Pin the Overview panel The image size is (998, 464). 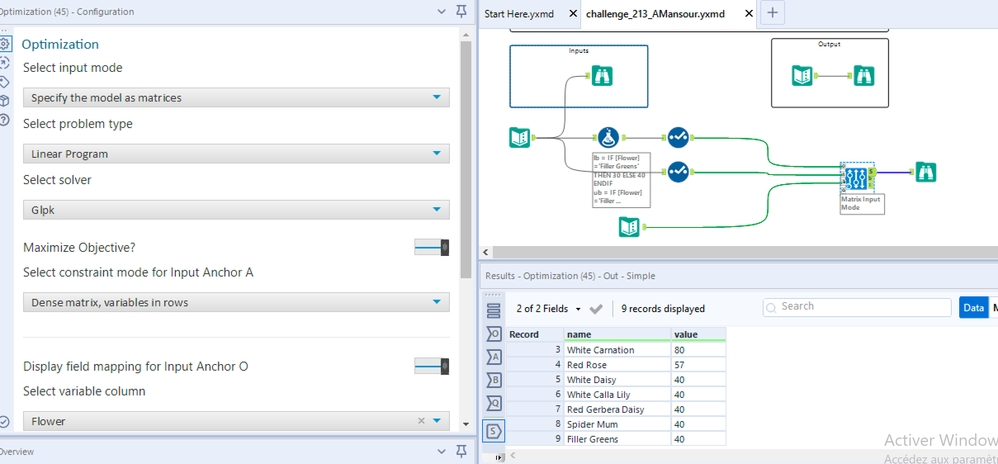461,451
